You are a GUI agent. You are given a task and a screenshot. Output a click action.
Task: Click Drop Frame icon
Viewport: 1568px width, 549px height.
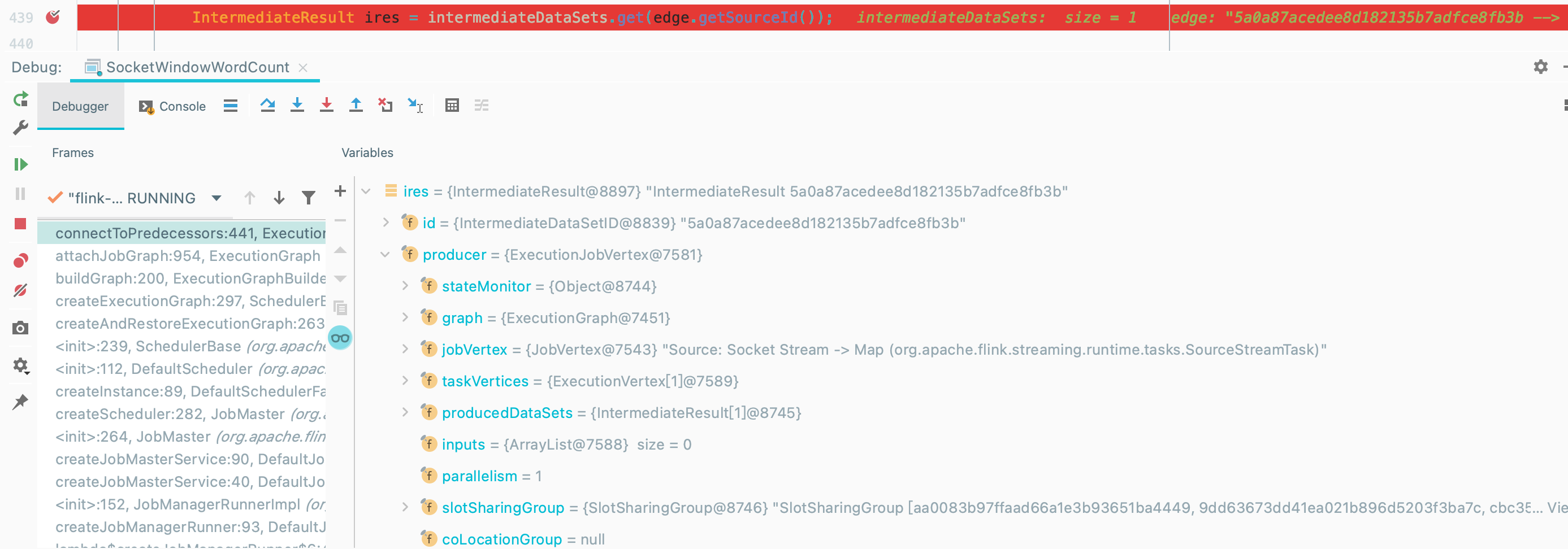click(385, 105)
